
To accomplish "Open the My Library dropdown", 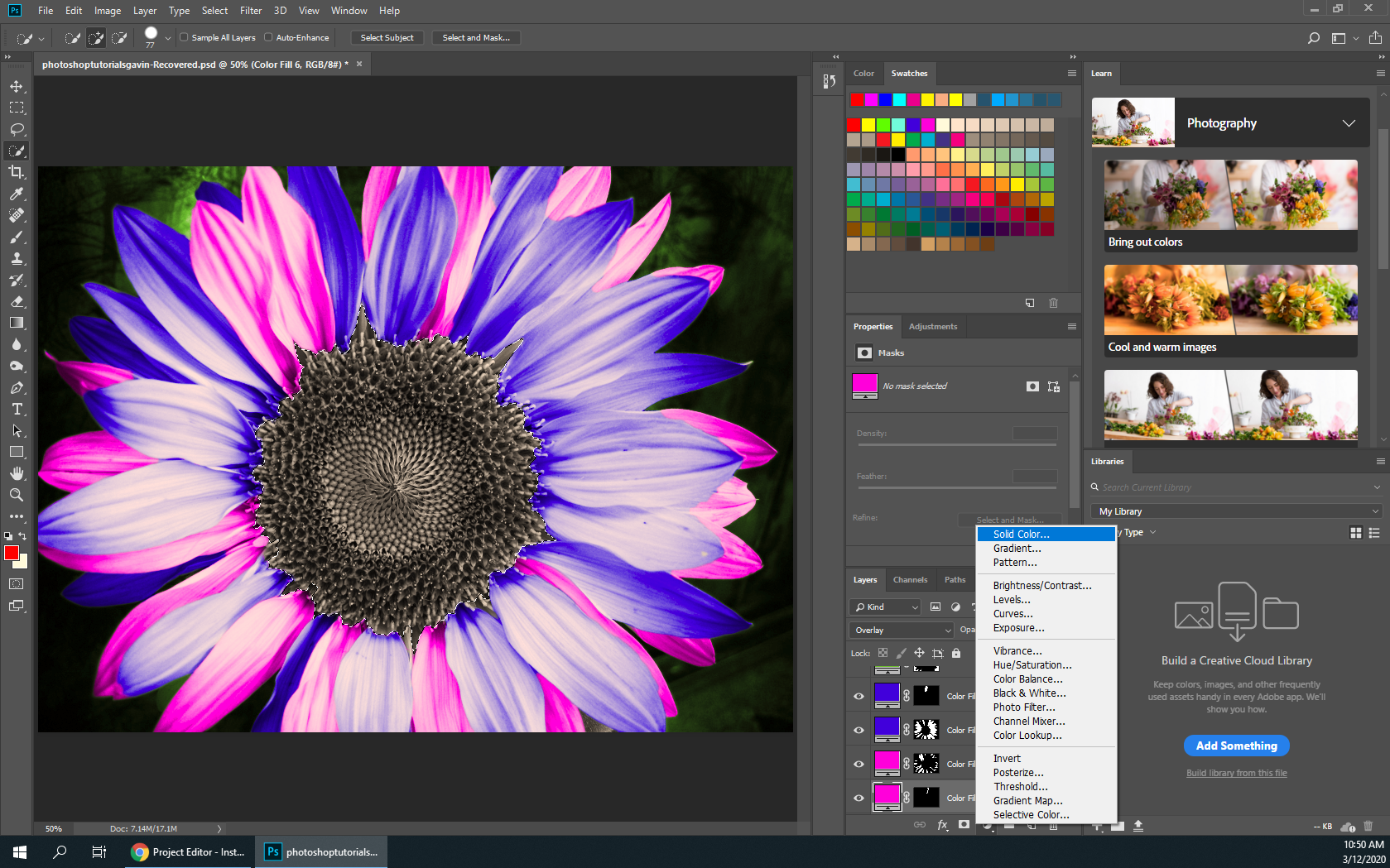I will click(1237, 511).
